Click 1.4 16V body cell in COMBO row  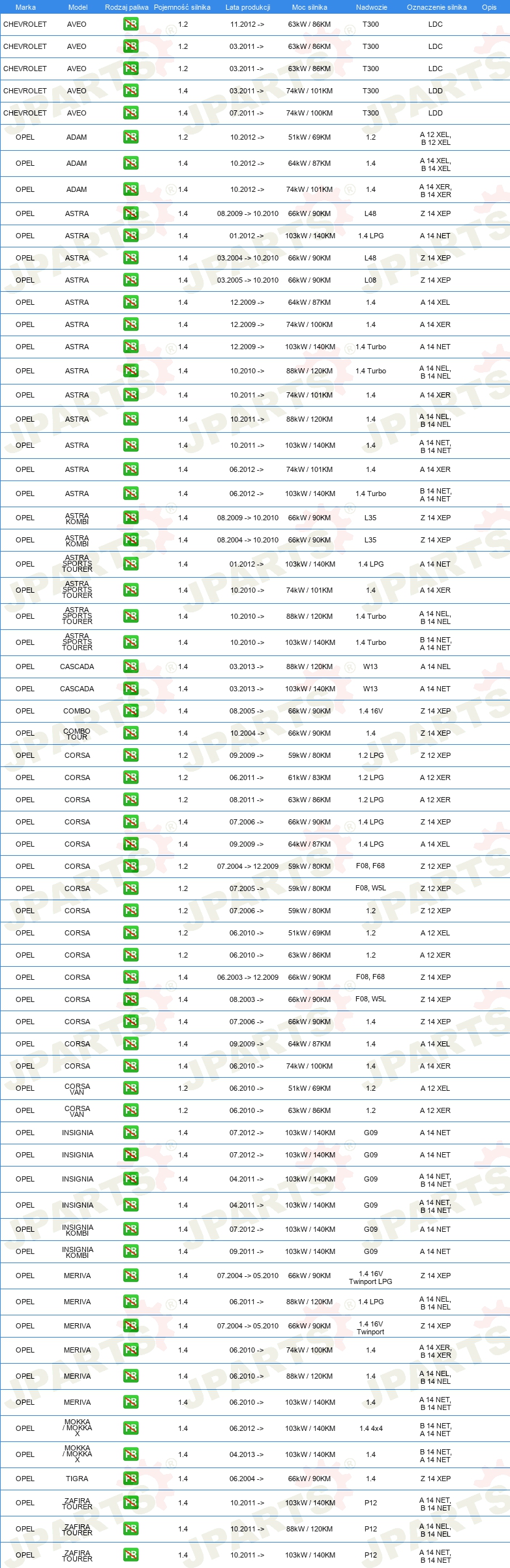pyautogui.click(x=370, y=711)
